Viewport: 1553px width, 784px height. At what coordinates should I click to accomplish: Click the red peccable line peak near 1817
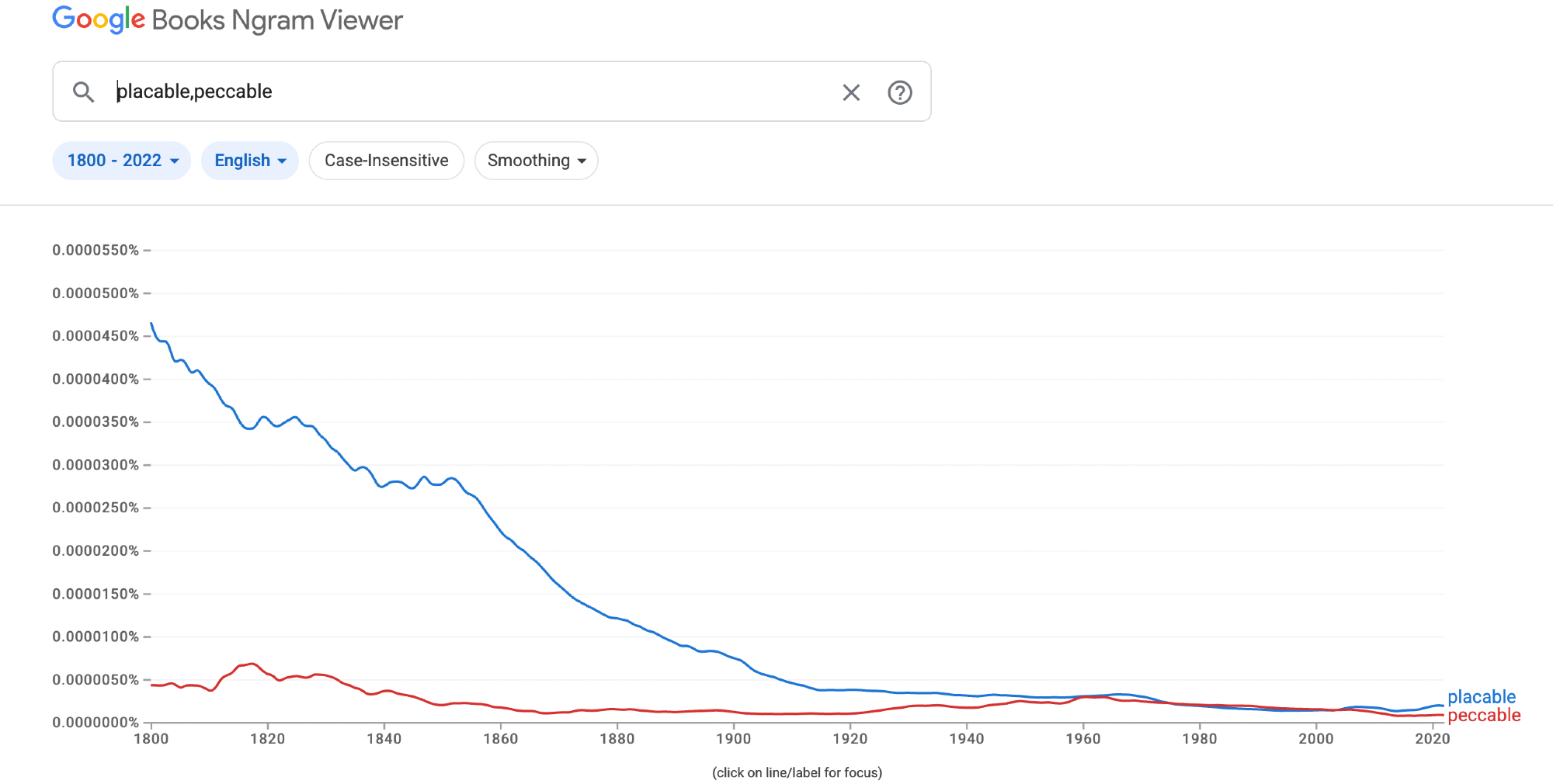pos(250,664)
